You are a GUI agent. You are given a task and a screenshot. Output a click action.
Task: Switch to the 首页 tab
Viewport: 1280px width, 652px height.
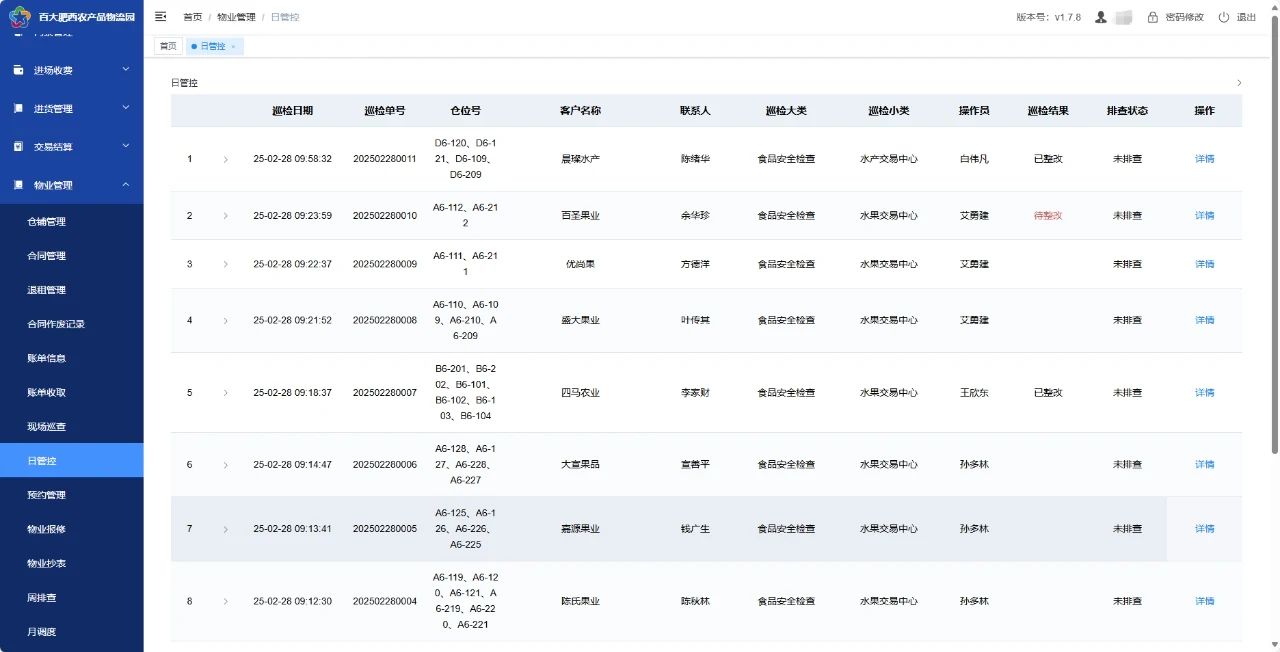tap(167, 46)
